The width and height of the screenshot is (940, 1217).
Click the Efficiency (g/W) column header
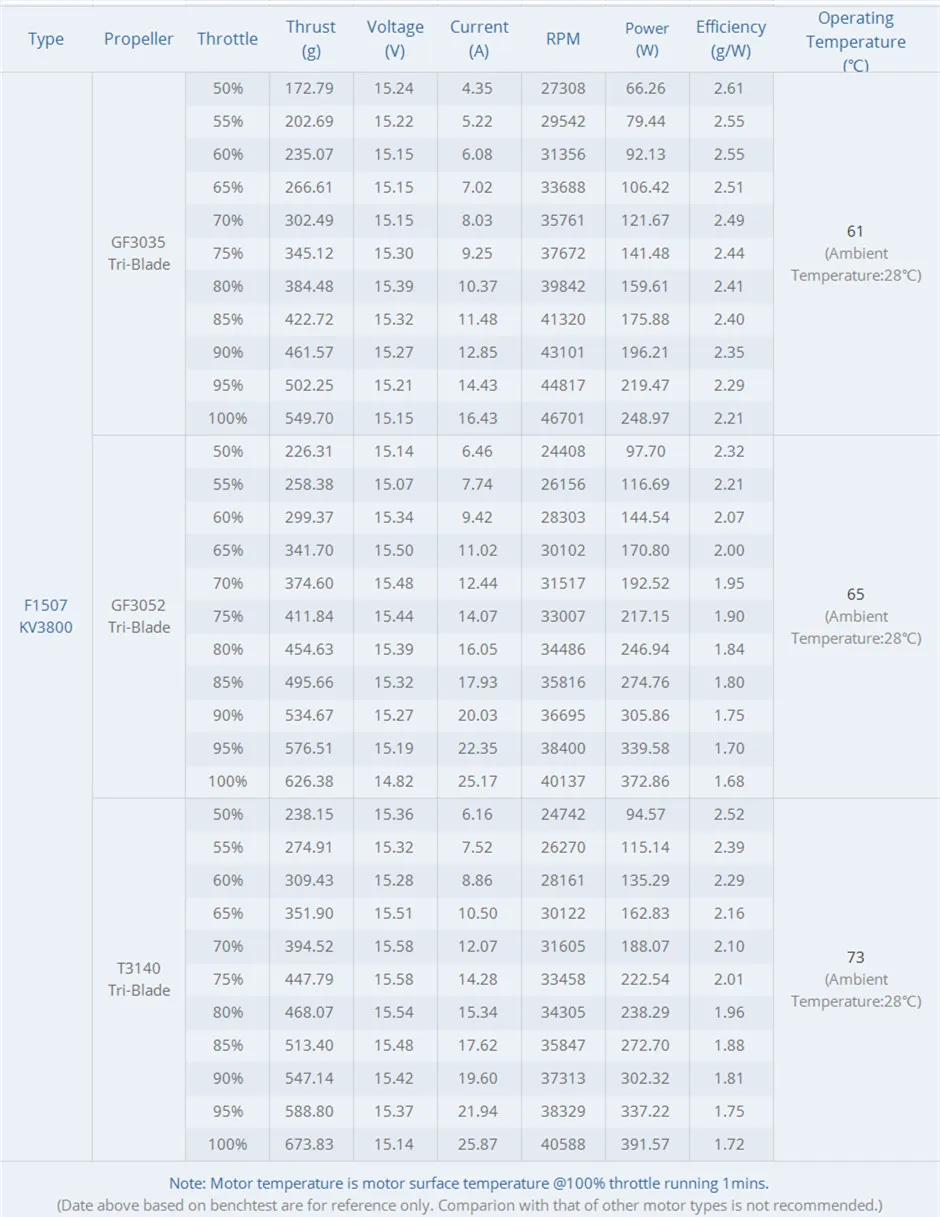(731, 39)
